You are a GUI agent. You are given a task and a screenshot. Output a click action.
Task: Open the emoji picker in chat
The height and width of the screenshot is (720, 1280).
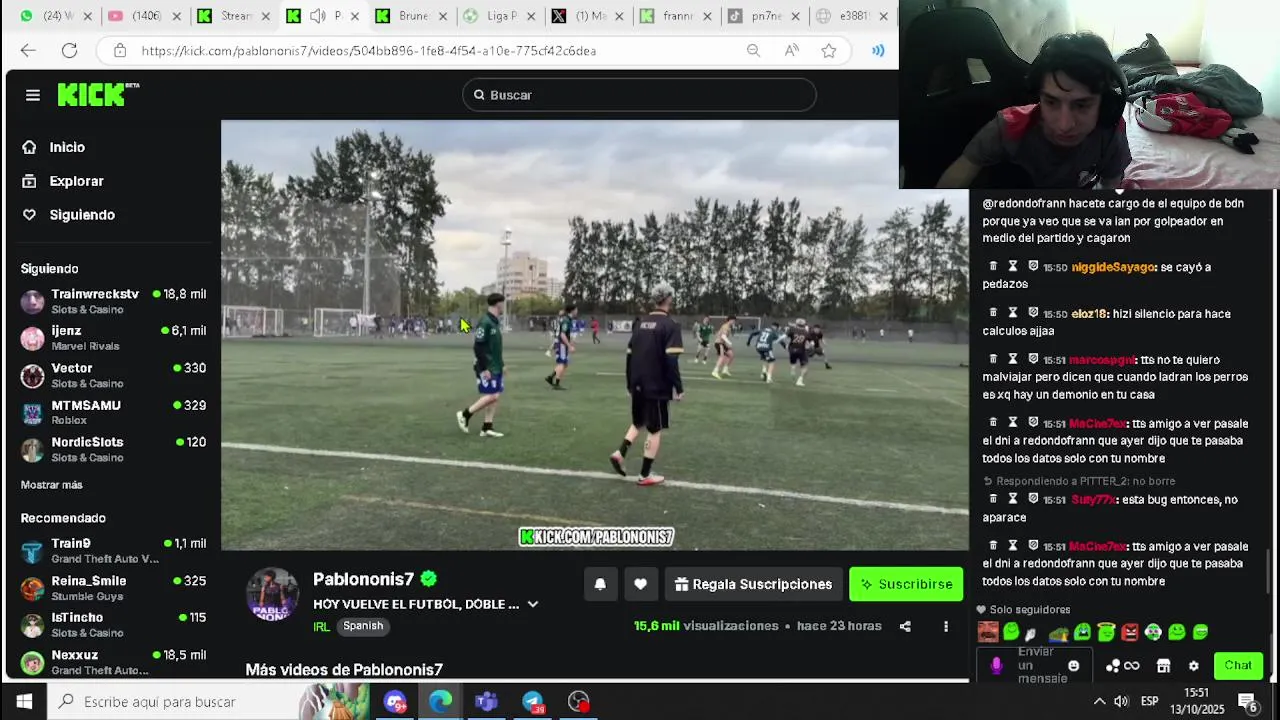(x=1074, y=666)
